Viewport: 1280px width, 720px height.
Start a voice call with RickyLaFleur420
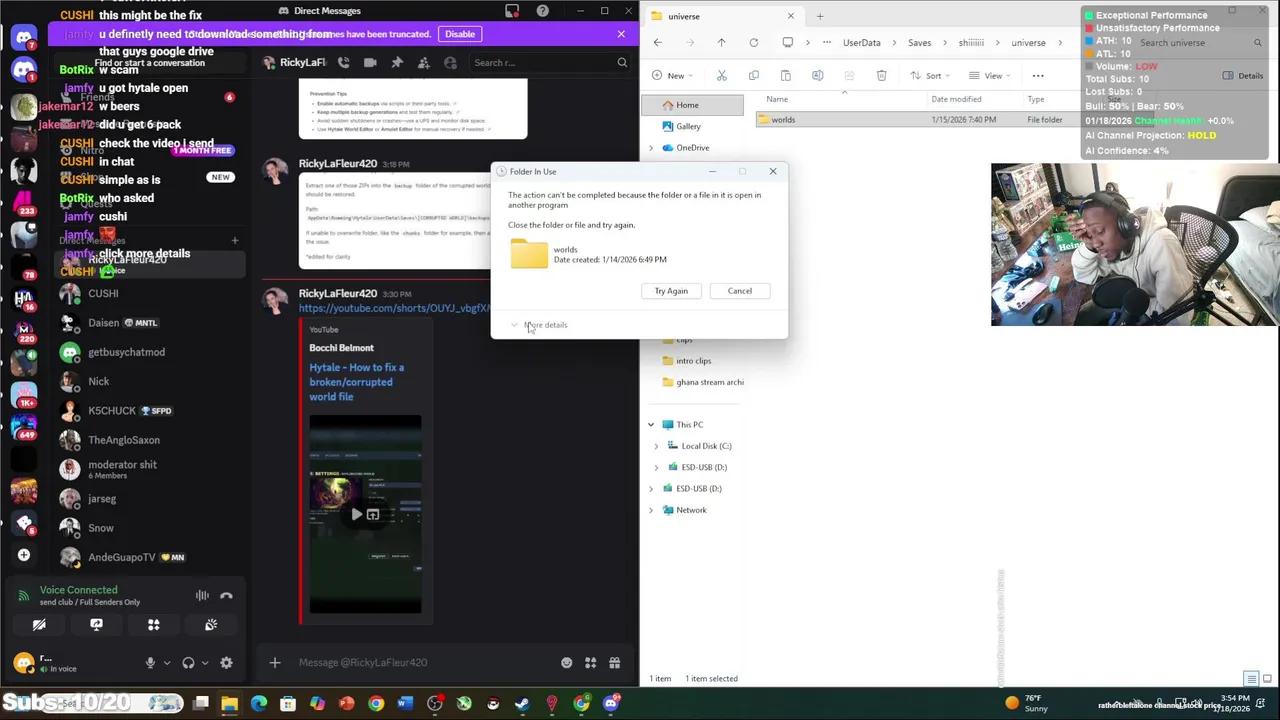[343, 62]
